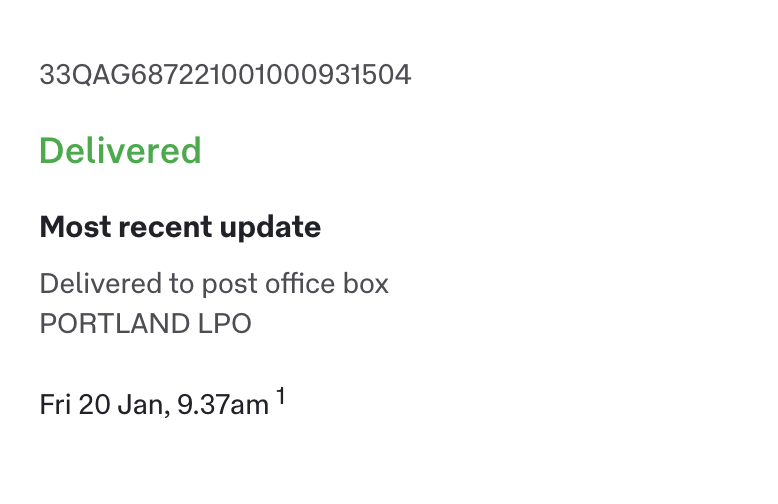
Task: Click the word "post" in the description
Action: 230,285
